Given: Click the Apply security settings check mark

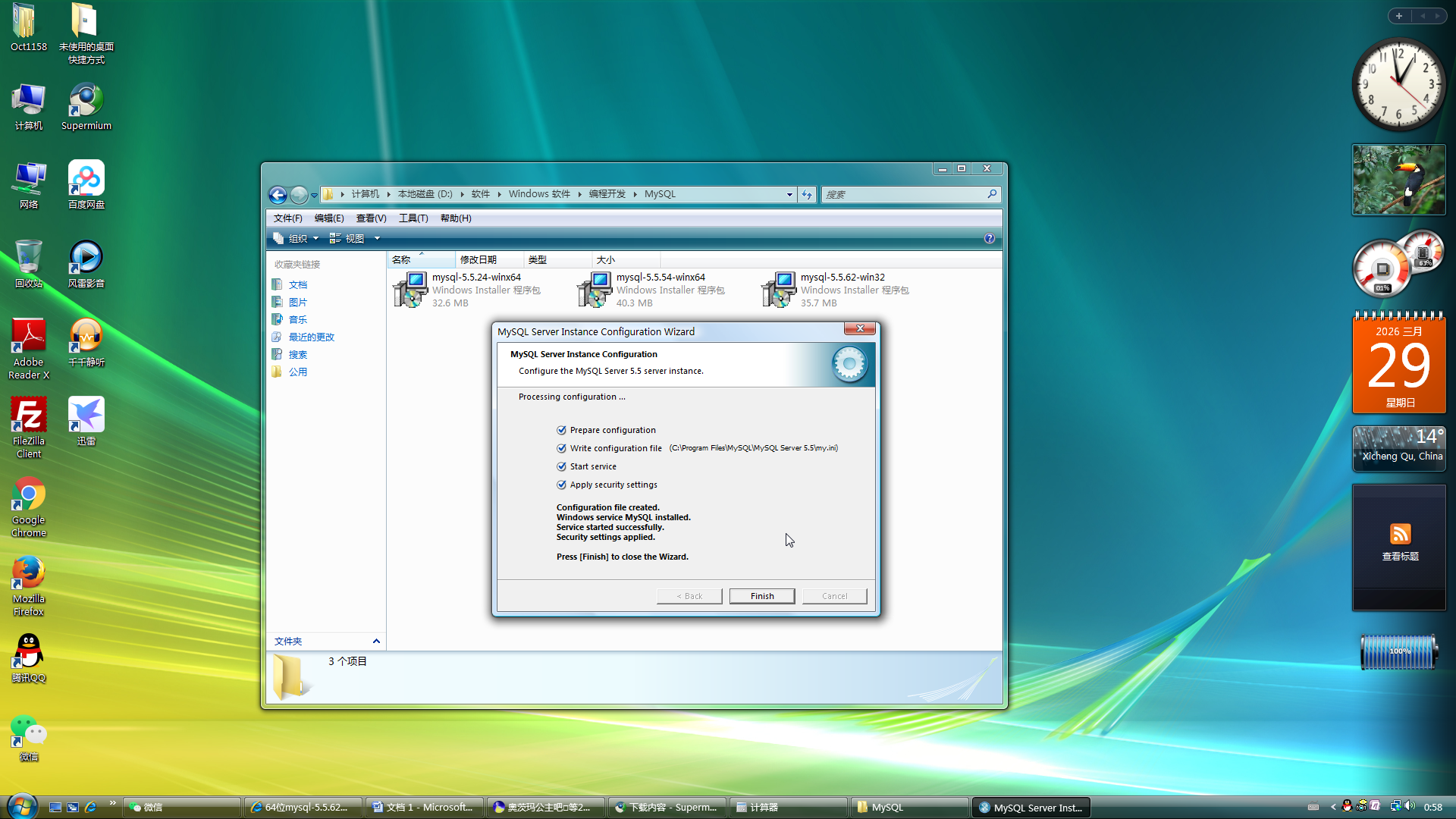Looking at the screenshot, I should click(561, 485).
